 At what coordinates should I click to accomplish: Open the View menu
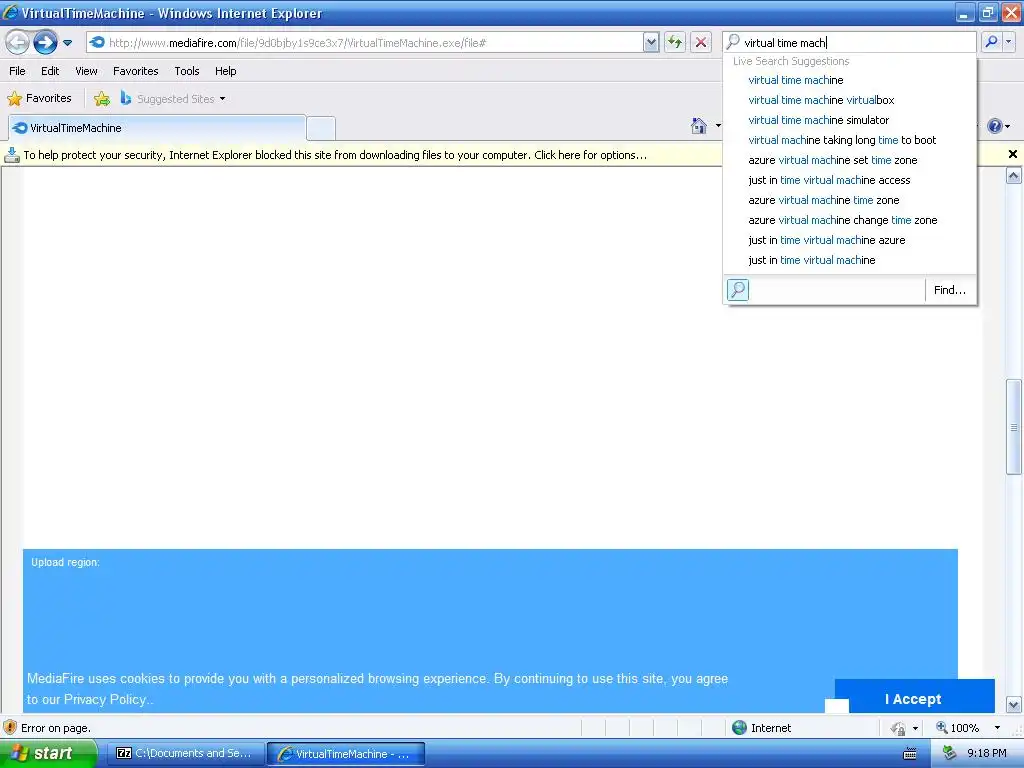pos(86,71)
